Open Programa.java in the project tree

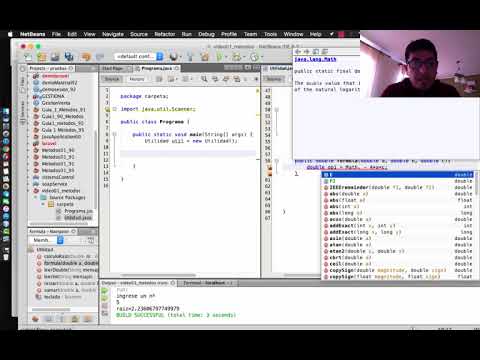click(x=78, y=211)
